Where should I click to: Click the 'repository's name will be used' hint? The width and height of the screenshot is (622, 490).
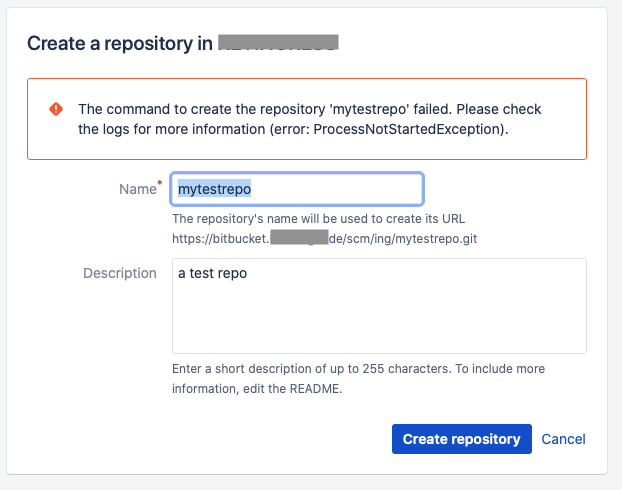tap(319, 219)
